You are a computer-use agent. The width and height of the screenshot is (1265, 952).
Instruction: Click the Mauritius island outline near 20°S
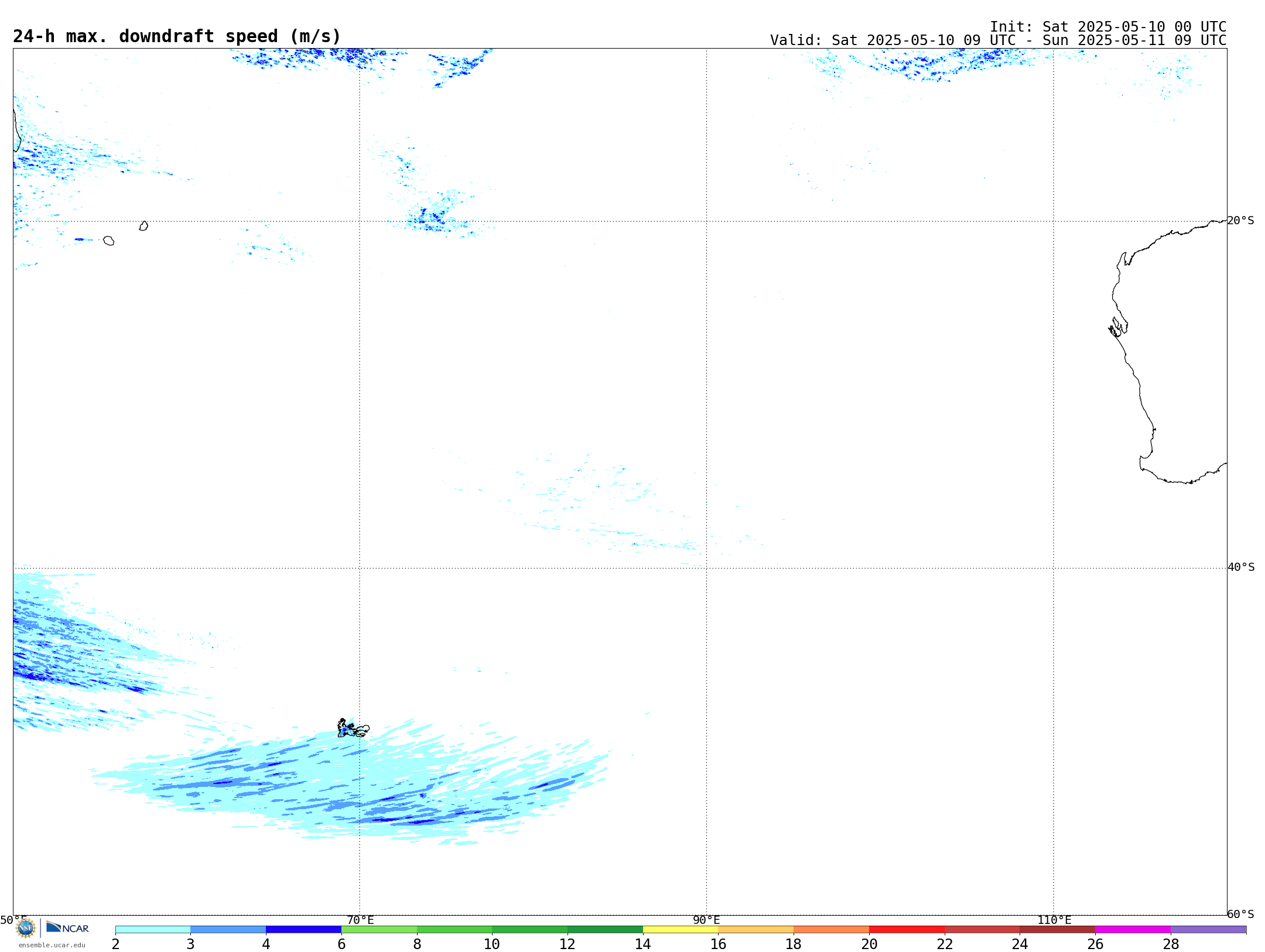[x=143, y=226]
